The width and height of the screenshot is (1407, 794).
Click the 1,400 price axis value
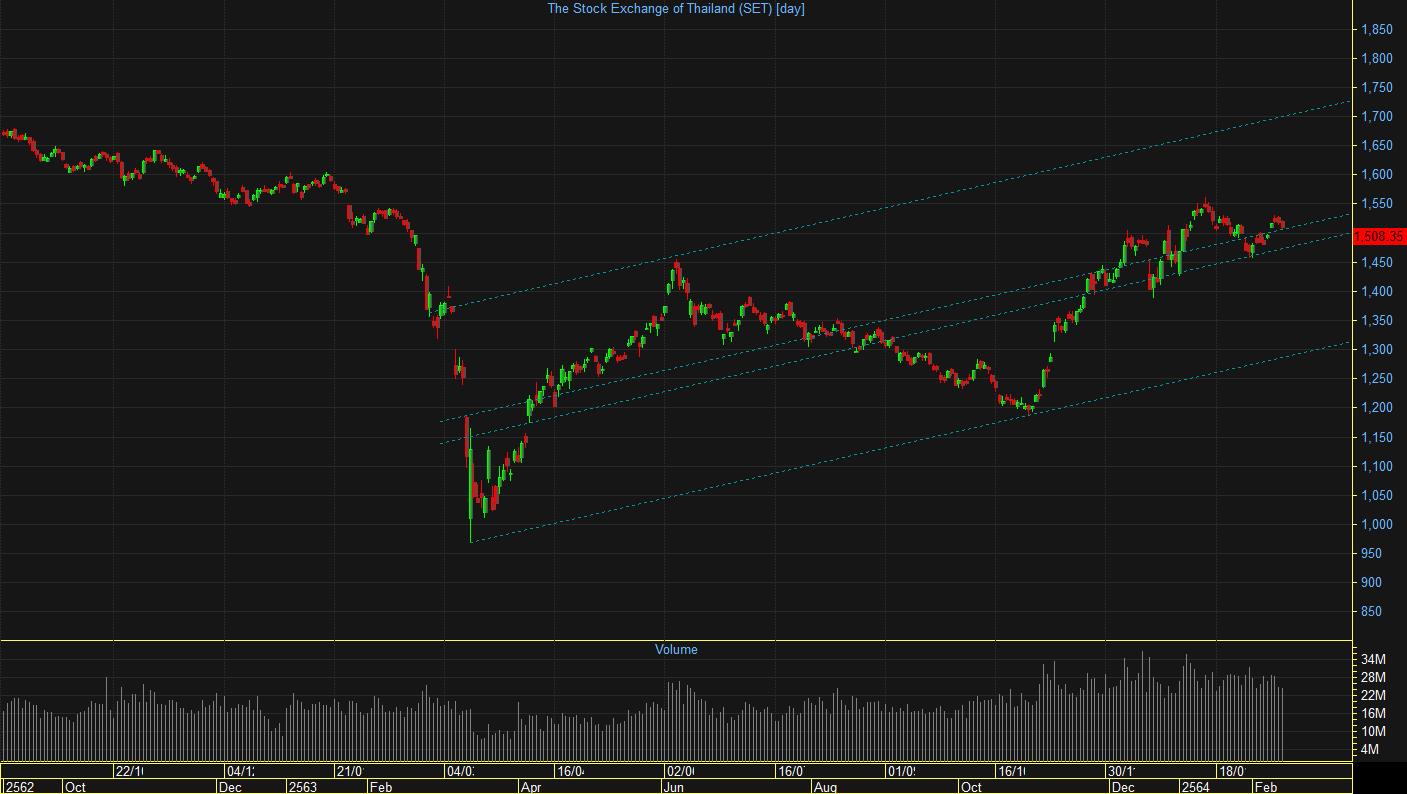coord(1377,292)
